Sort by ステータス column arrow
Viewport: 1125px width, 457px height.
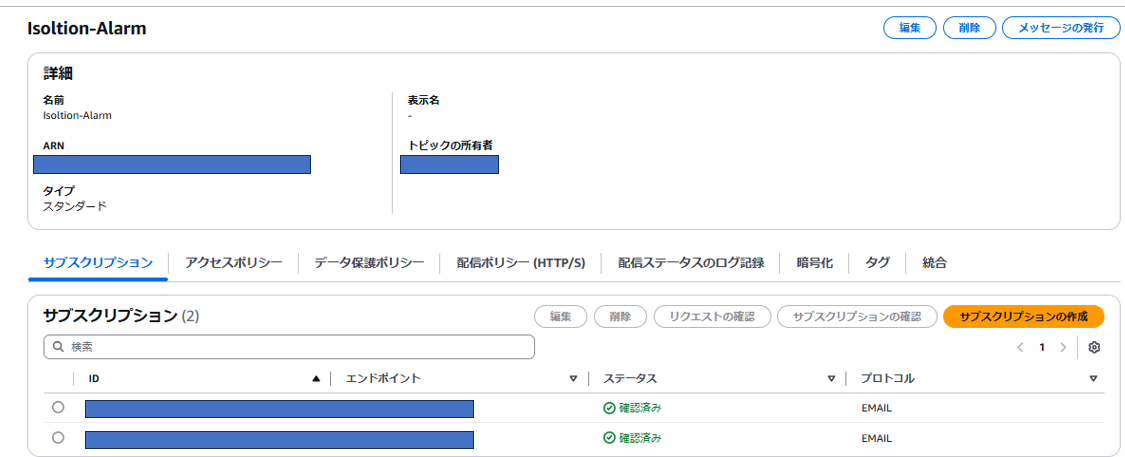[832, 379]
